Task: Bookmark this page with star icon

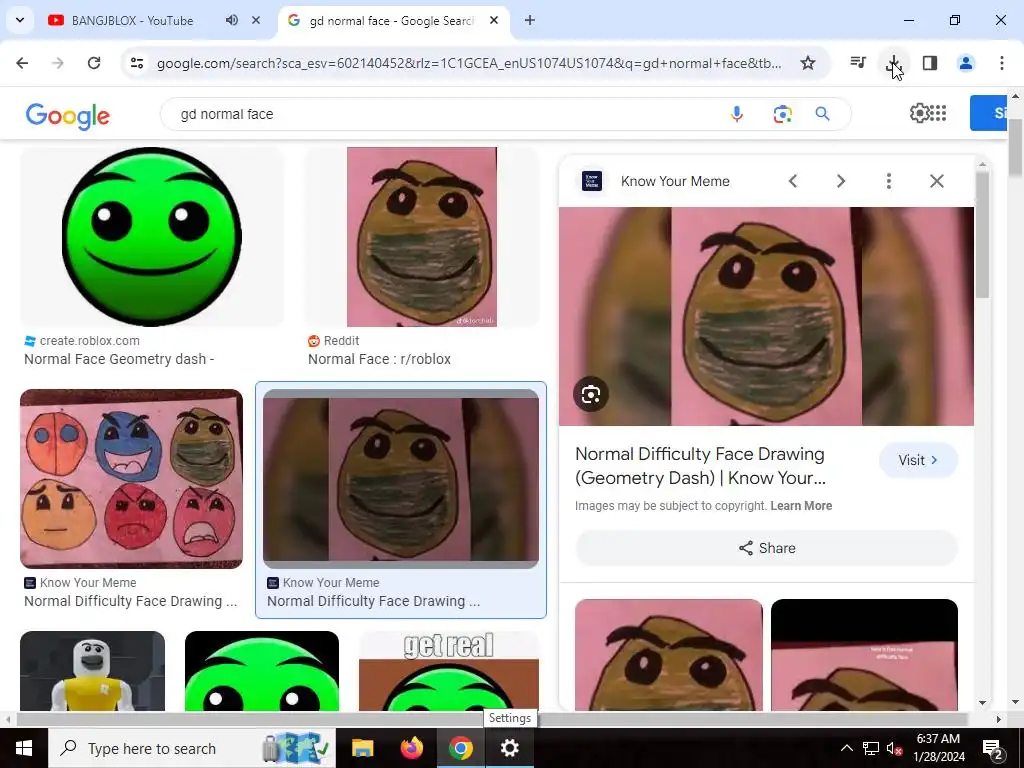Action: point(808,63)
